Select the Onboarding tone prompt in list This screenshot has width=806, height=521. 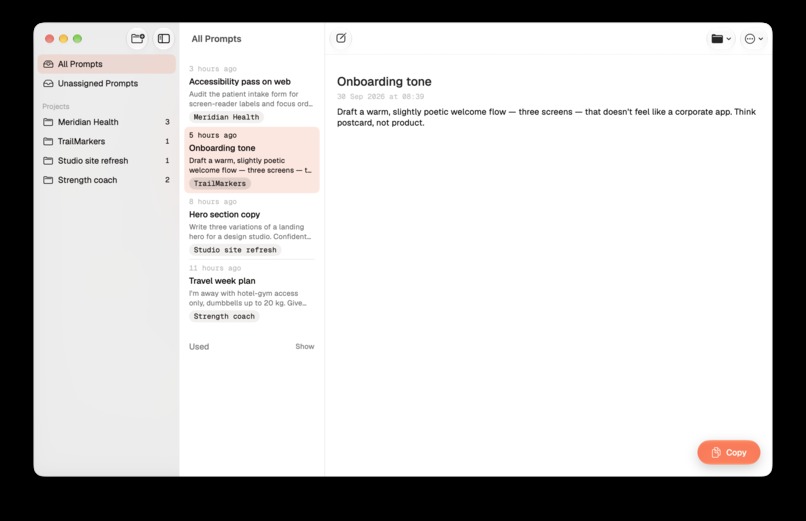pos(252,160)
